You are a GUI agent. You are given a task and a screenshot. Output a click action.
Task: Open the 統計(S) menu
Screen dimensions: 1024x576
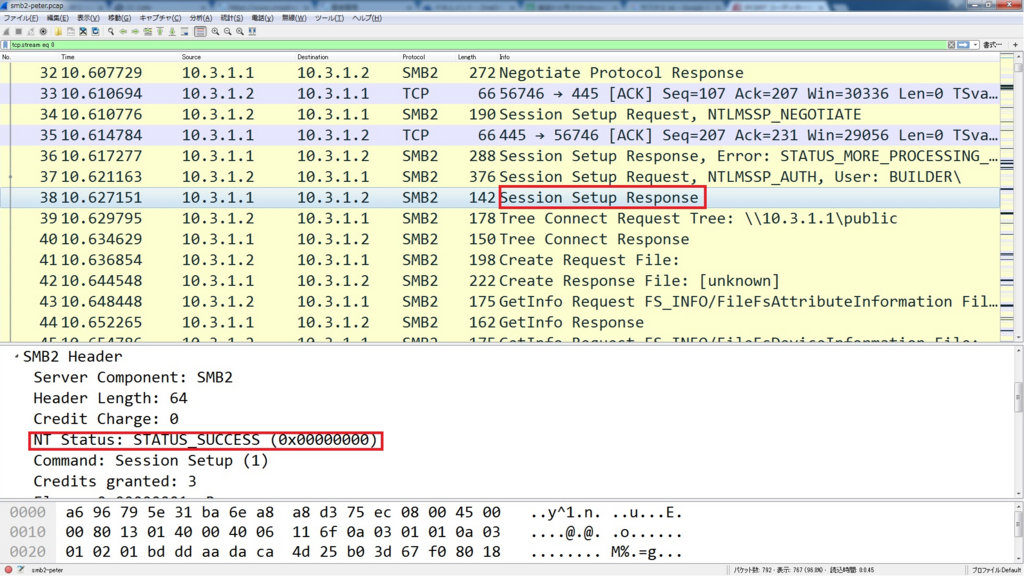[x=231, y=18]
